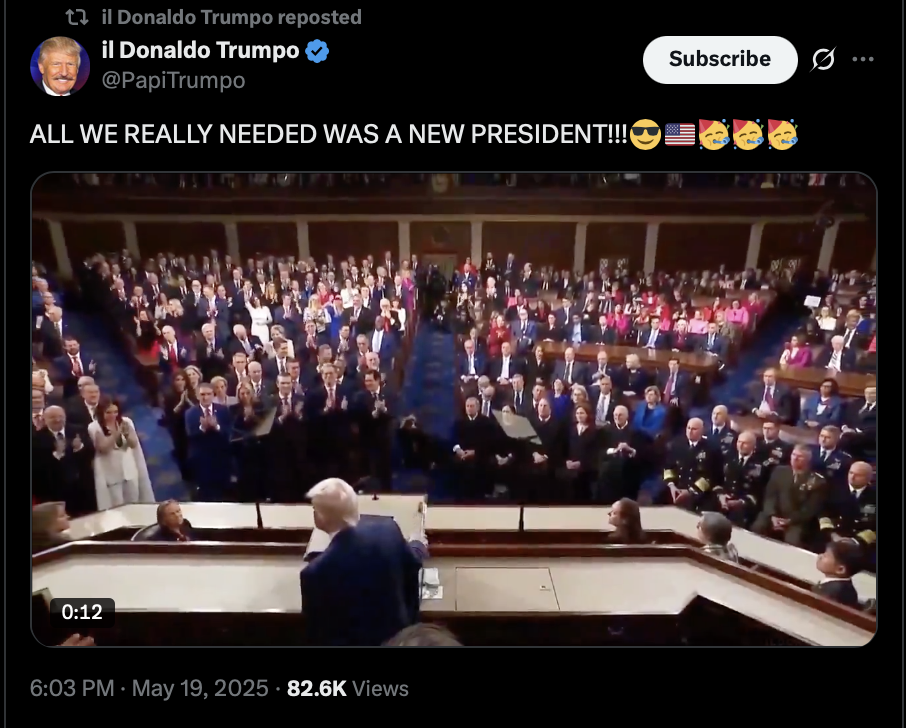Open the 6:03 PM timestamp link

click(x=72, y=688)
